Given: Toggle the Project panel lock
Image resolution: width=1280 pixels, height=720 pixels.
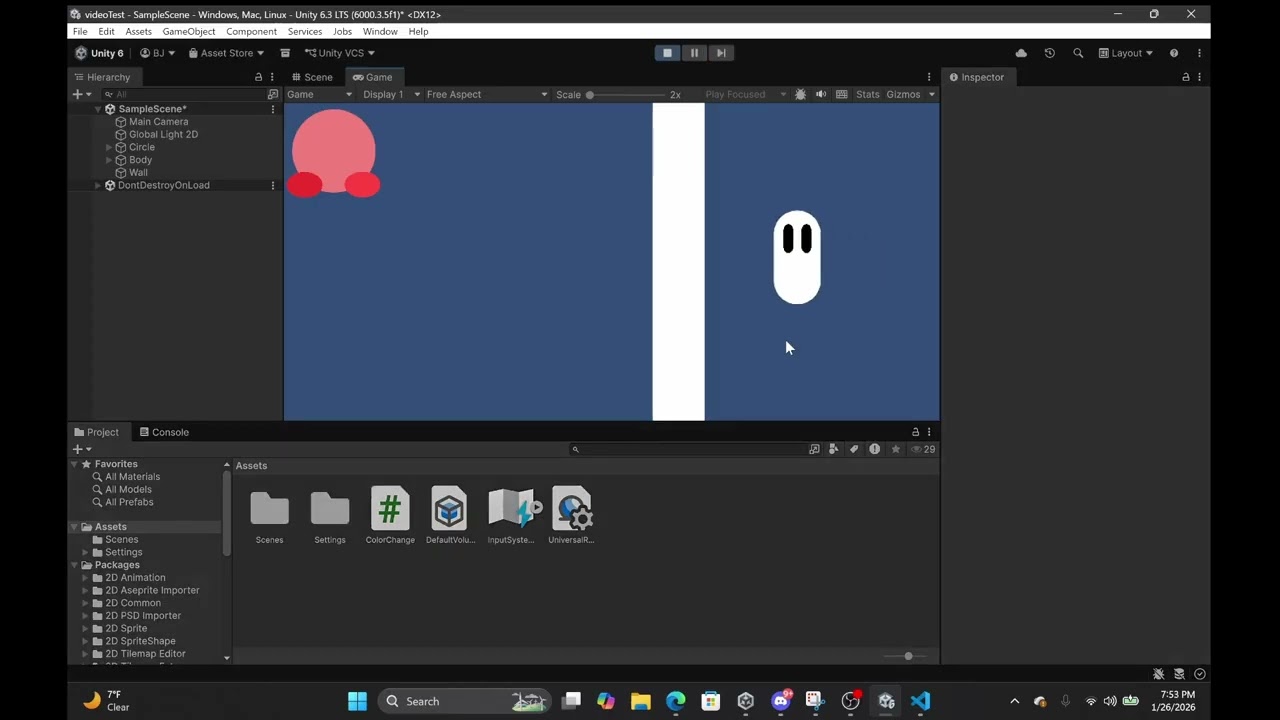Looking at the screenshot, I should [x=915, y=432].
